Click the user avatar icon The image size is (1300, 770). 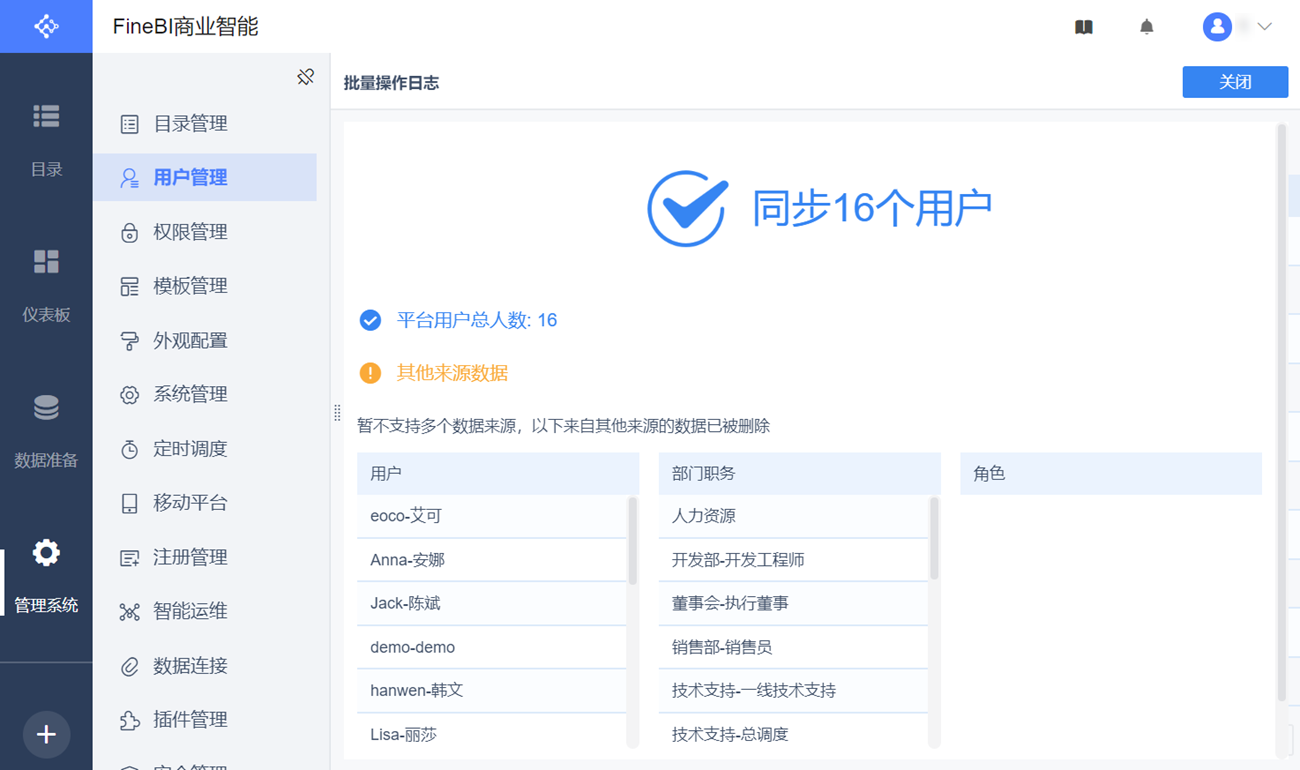coord(1216,27)
